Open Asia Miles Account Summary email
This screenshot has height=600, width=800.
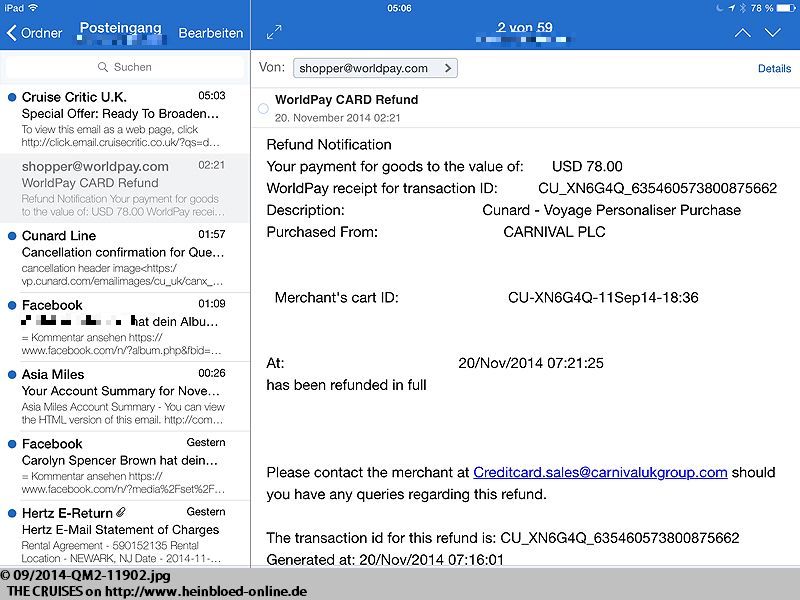(125, 396)
